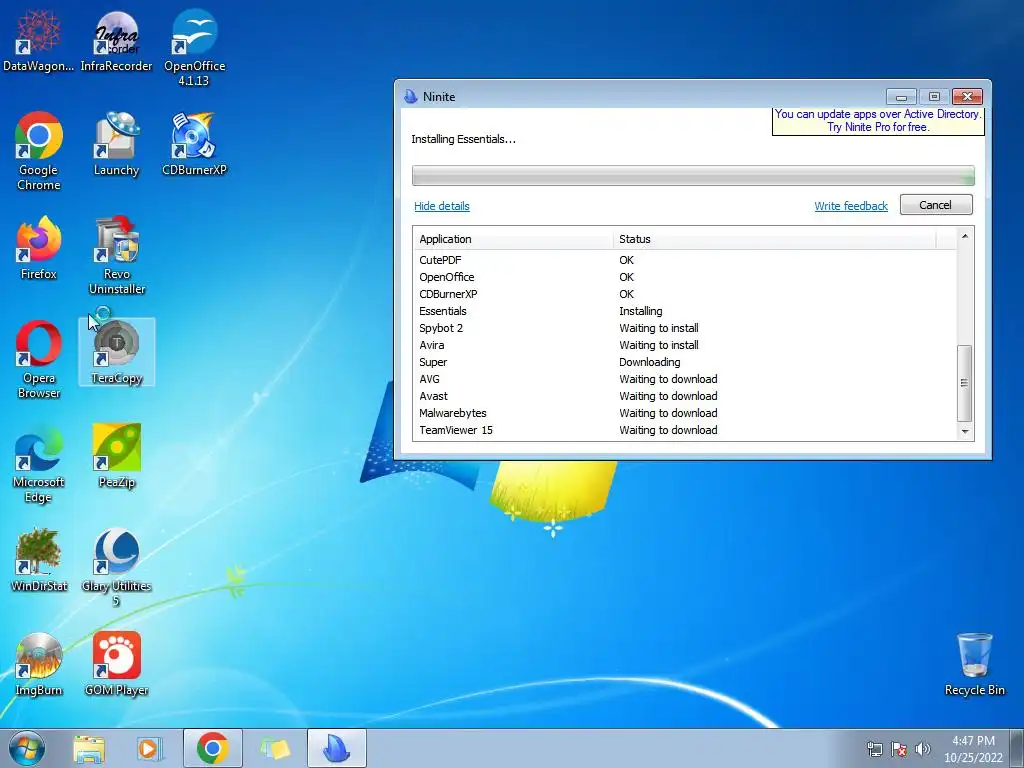Screen dimensions: 1024x768
Task: Click the volume speaker tray icon
Action: [923, 749]
